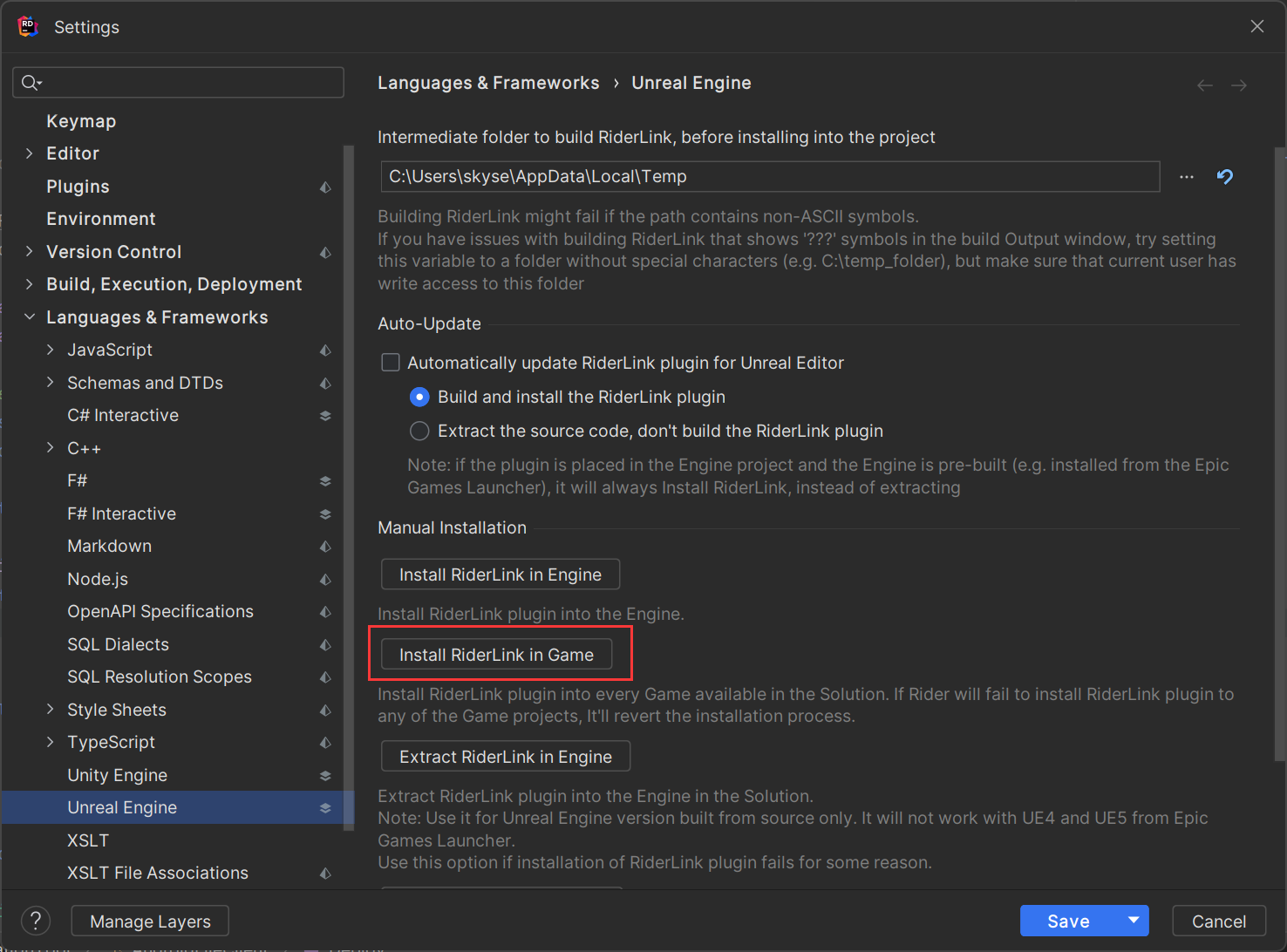Screen dimensions: 1287x952
Task: Click the settings search magnifier icon
Action: (31, 83)
